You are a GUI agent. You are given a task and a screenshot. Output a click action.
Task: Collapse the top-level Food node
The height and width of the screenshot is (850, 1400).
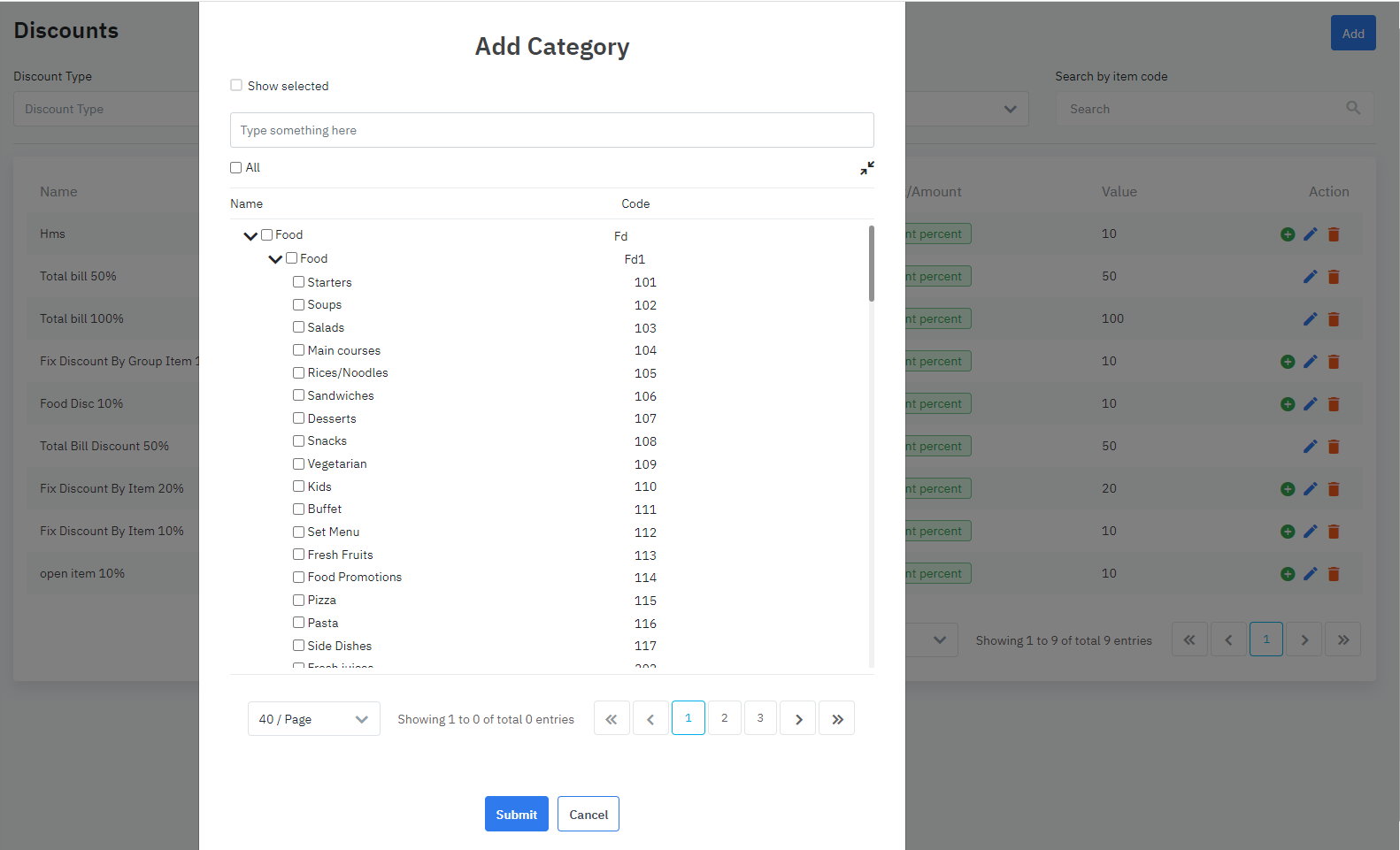[x=250, y=235]
